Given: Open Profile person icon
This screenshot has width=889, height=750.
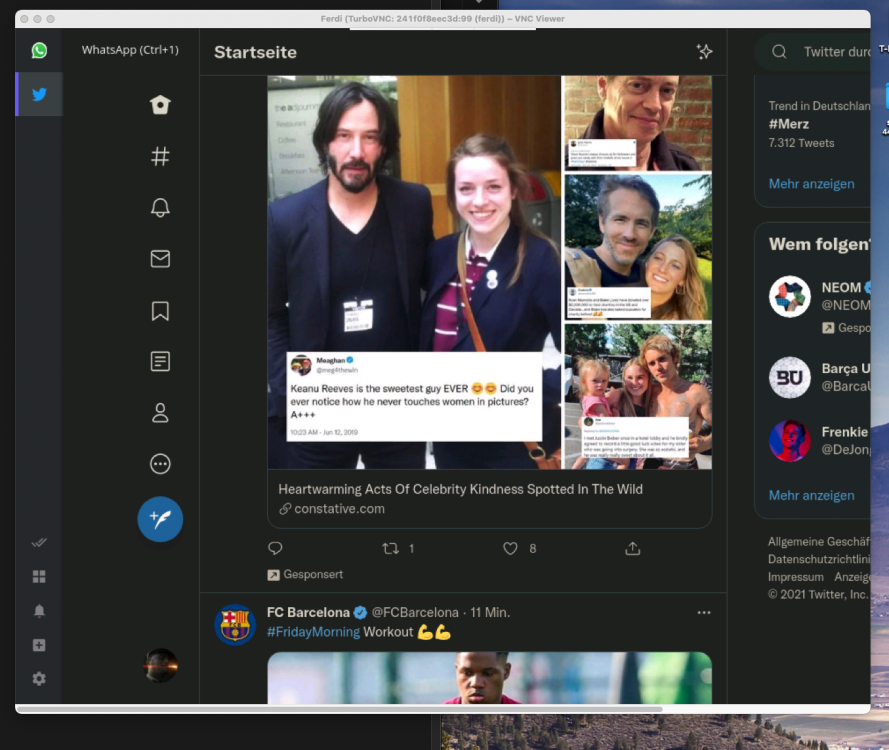Looking at the screenshot, I should [x=160, y=413].
